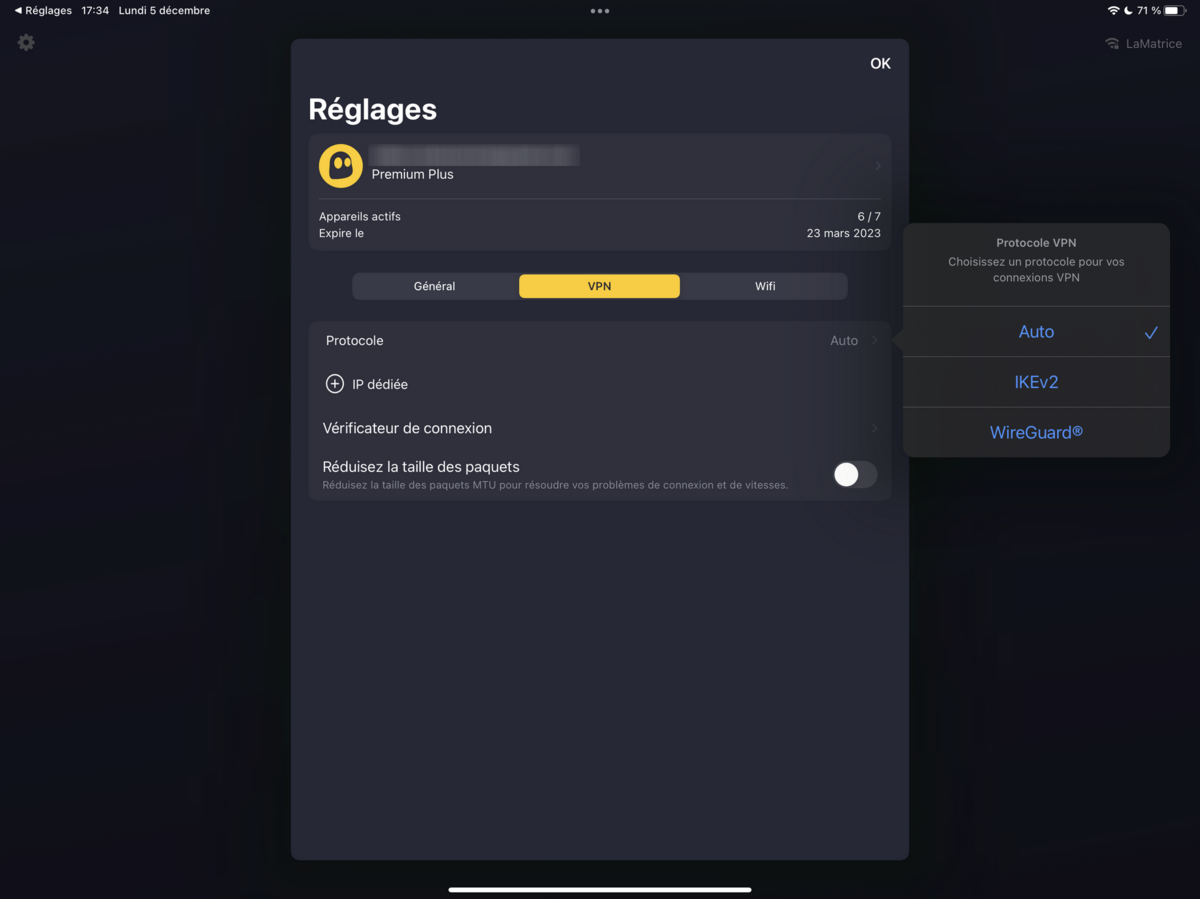The image size is (1200, 899).
Task: Click the Premium Plus plan label
Action: pos(413,174)
